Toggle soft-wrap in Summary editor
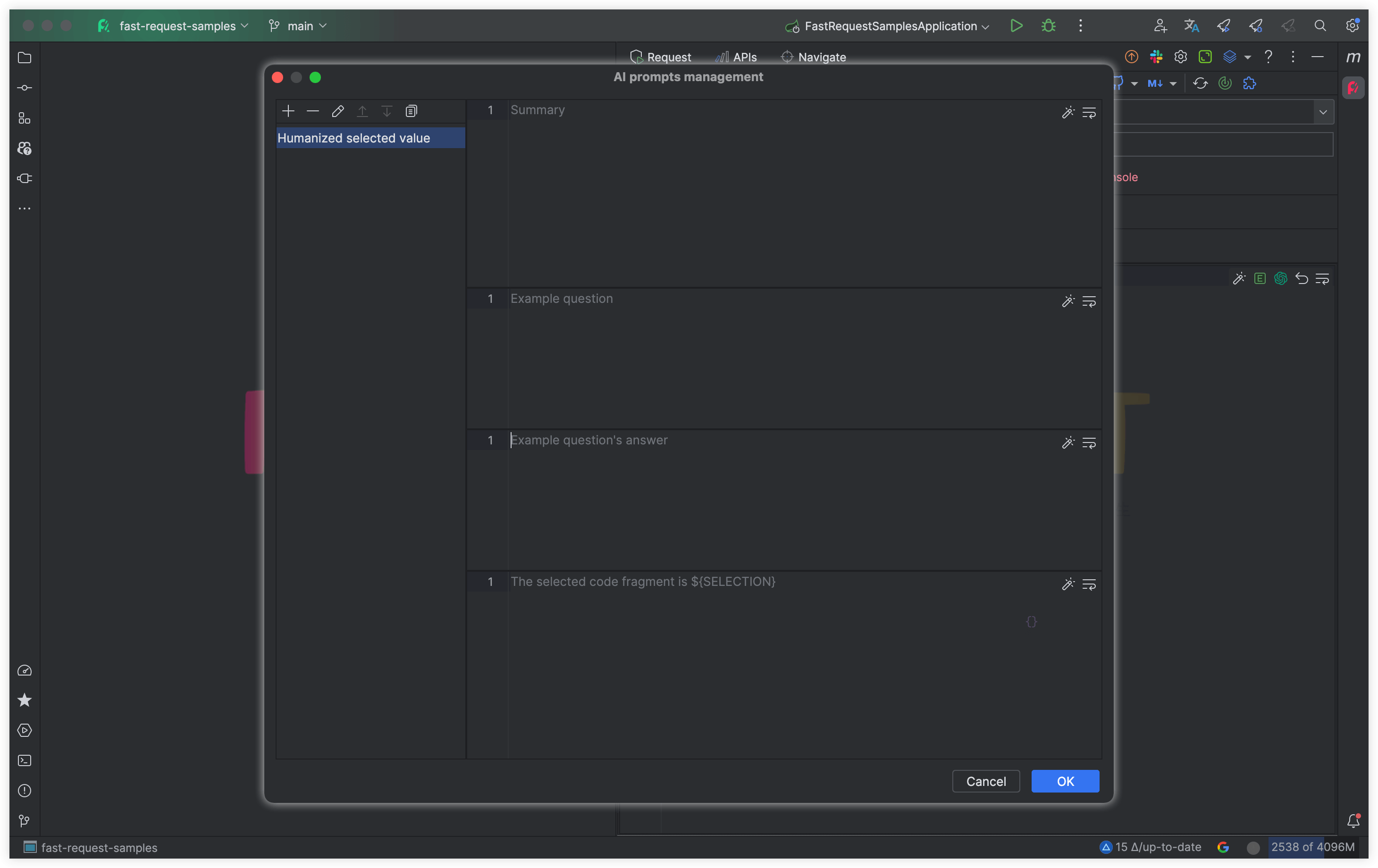This screenshot has height=868, width=1378. [x=1089, y=113]
